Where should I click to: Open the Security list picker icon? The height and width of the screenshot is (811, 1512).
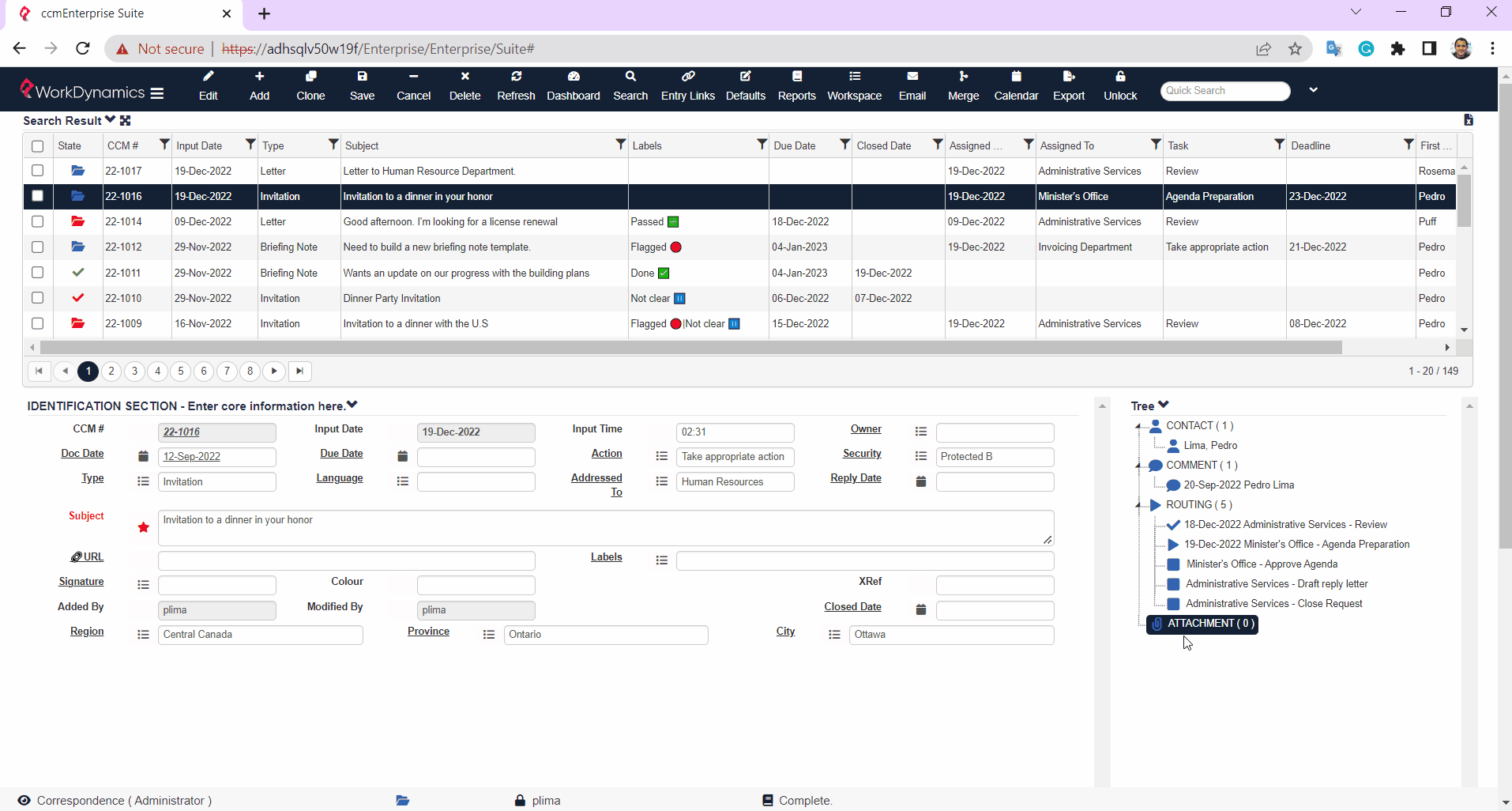click(920, 456)
